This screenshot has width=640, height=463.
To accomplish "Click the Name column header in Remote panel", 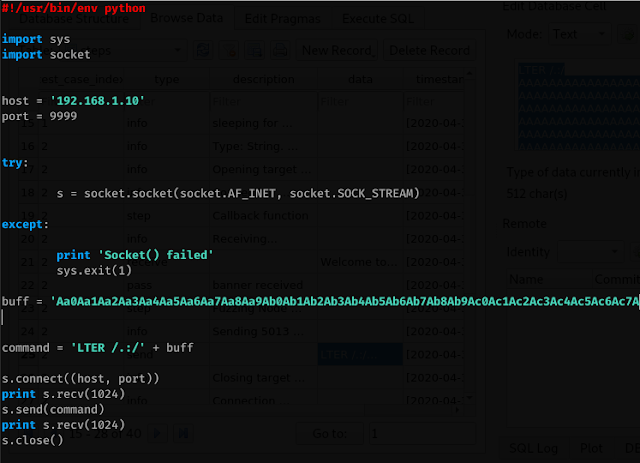I will pos(549,279).
